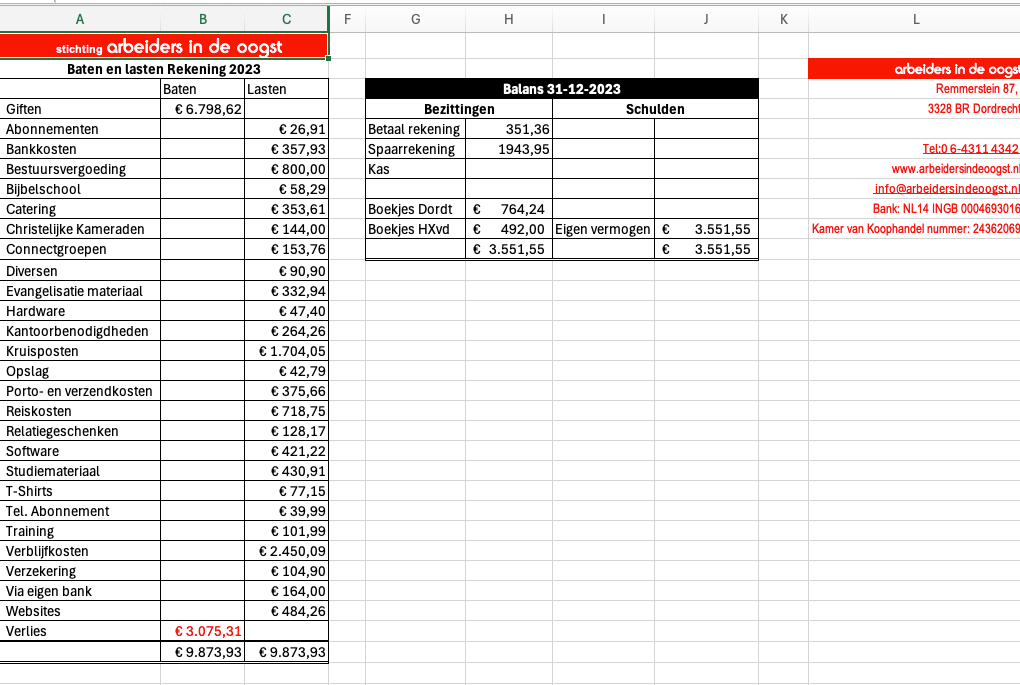Viewport: 1020px width, 685px height.
Task: Select the € 47,40 Hardware amount
Action: (287, 311)
